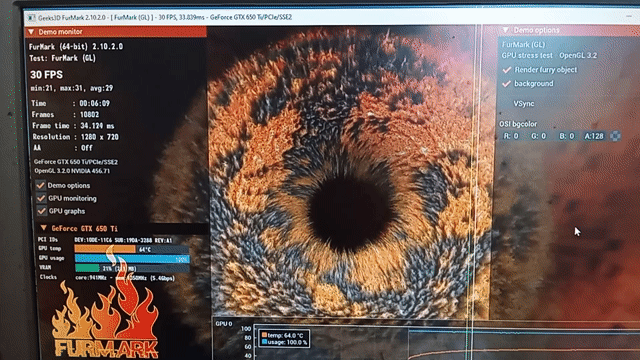Click the PCI IDs DEV:10DE-11C6 row
640x360 pixels.
point(105,240)
